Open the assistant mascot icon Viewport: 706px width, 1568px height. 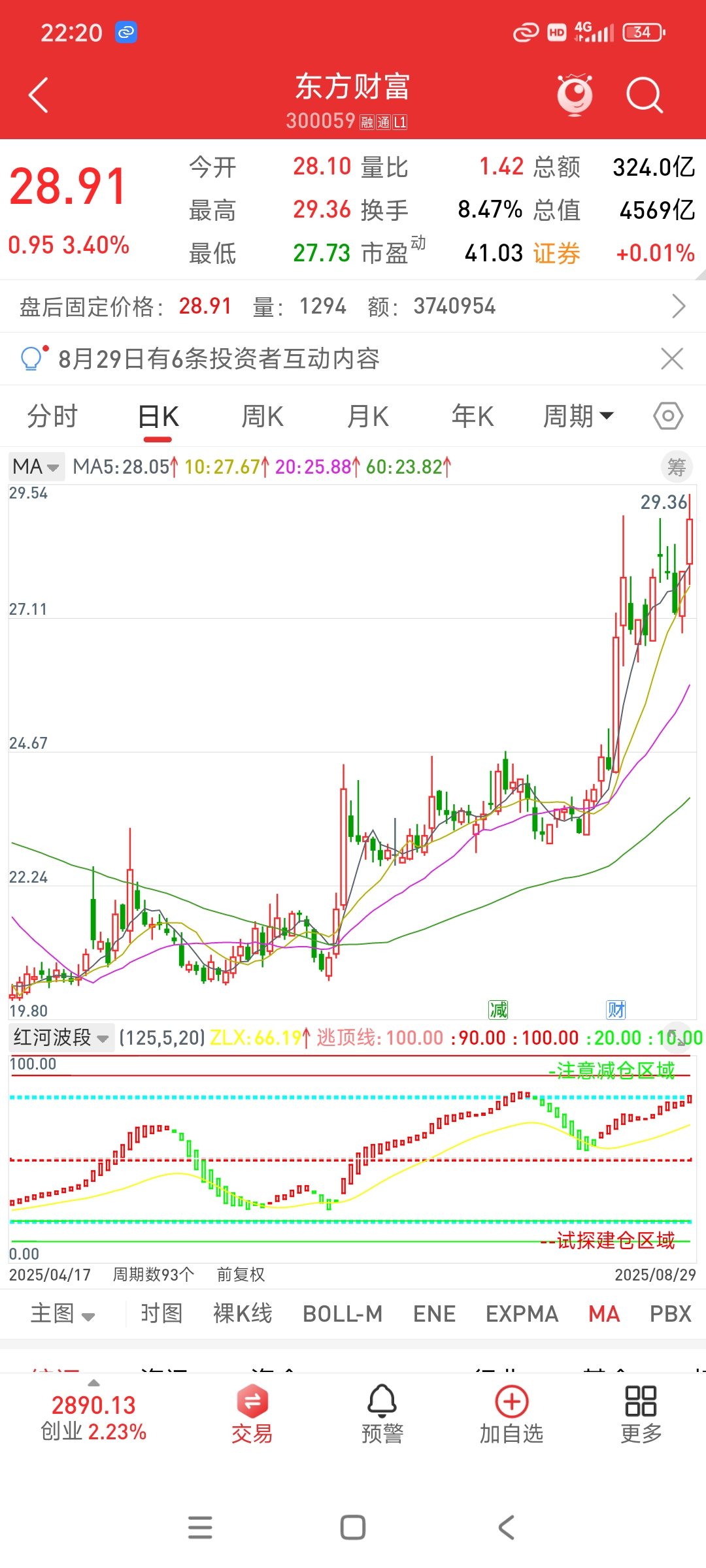[575, 95]
